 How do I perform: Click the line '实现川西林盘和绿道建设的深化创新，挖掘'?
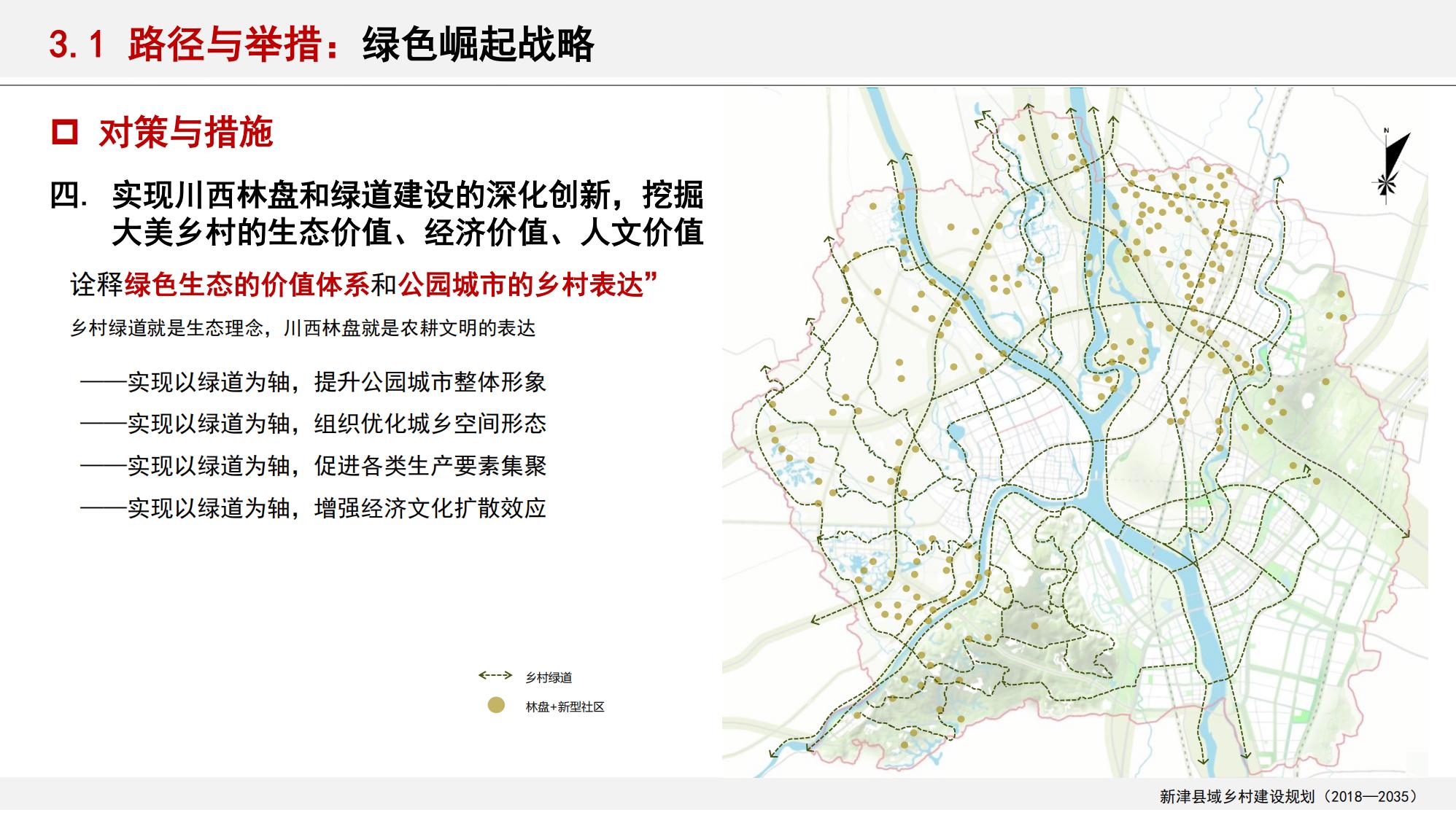(x=408, y=195)
